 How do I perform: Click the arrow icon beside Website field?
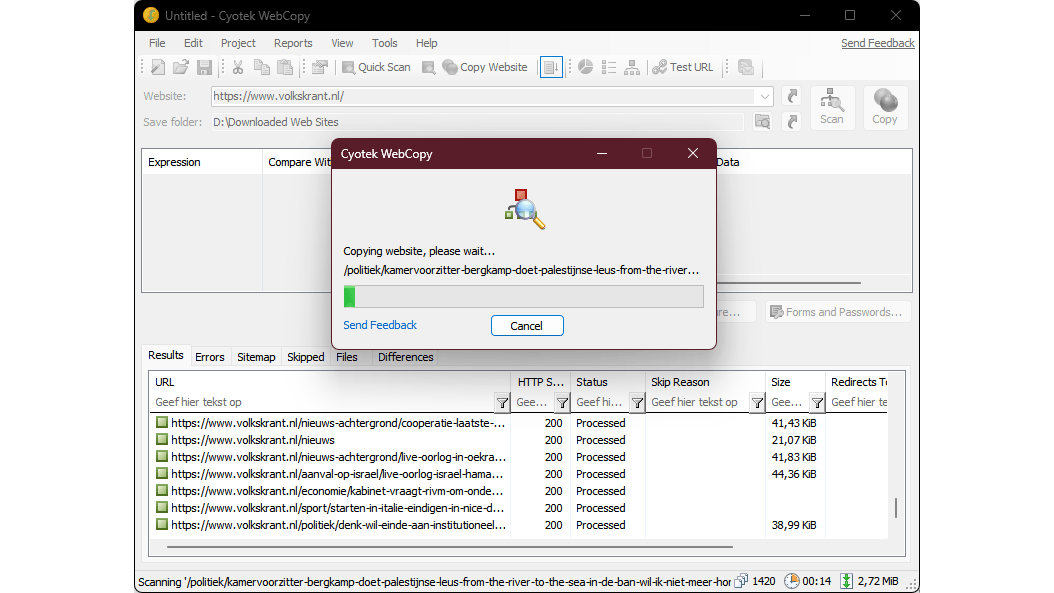(x=793, y=96)
